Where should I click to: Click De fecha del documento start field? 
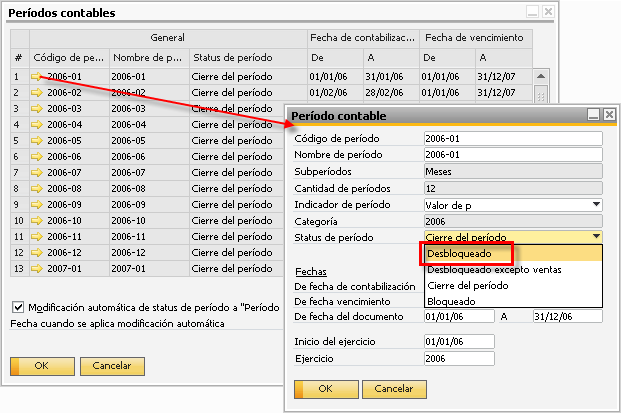pyautogui.click(x=459, y=316)
